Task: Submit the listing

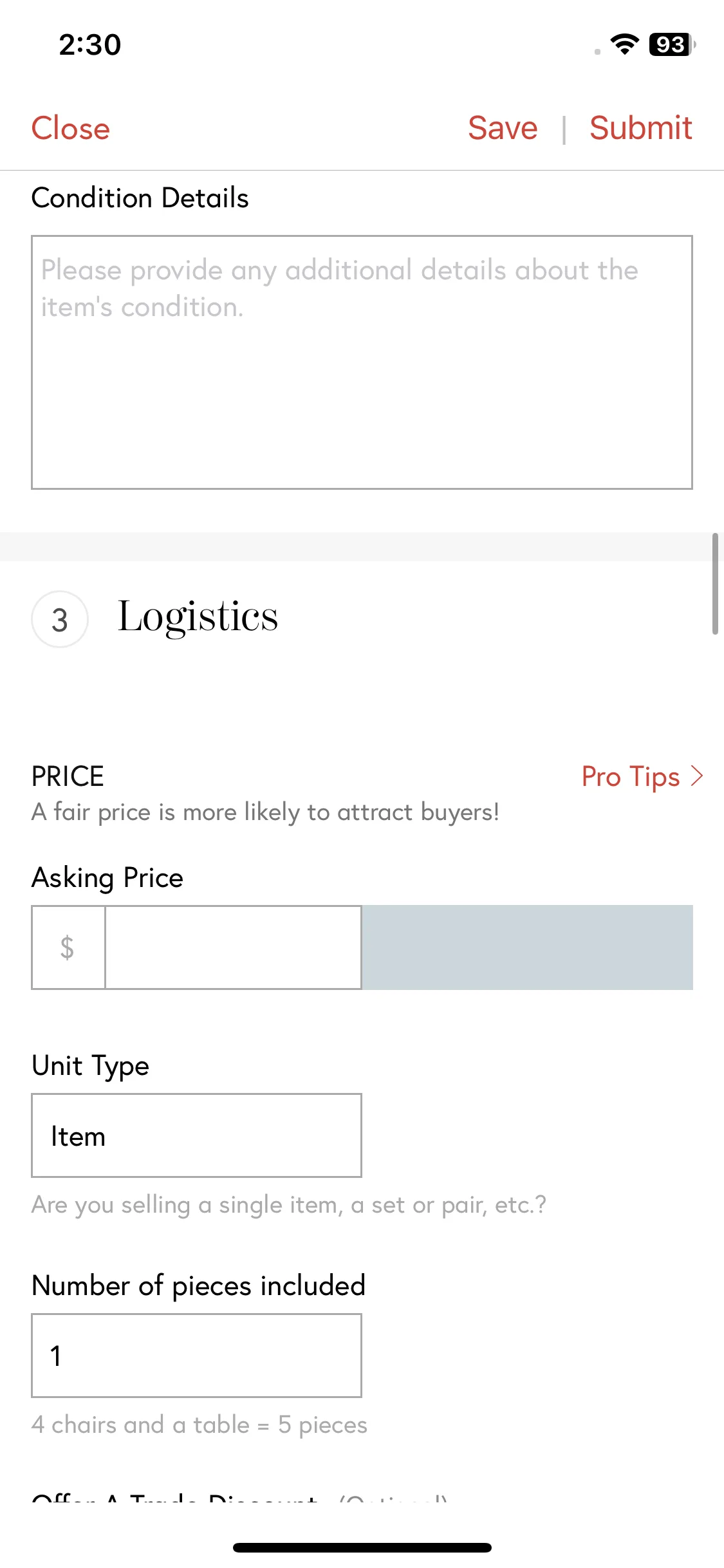Action: pyautogui.click(x=641, y=128)
